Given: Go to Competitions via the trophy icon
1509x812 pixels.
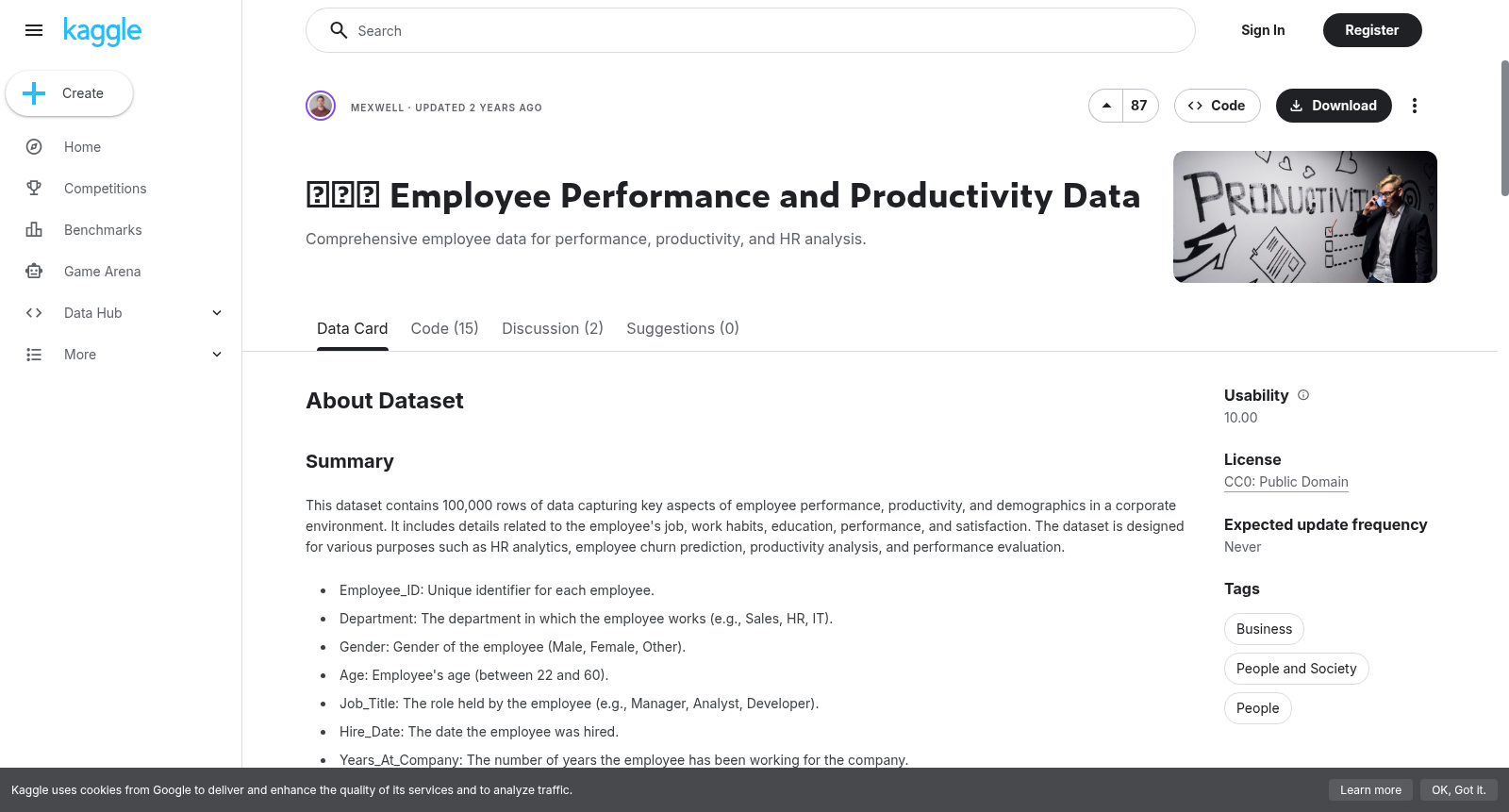Looking at the screenshot, I should click(x=34, y=189).
